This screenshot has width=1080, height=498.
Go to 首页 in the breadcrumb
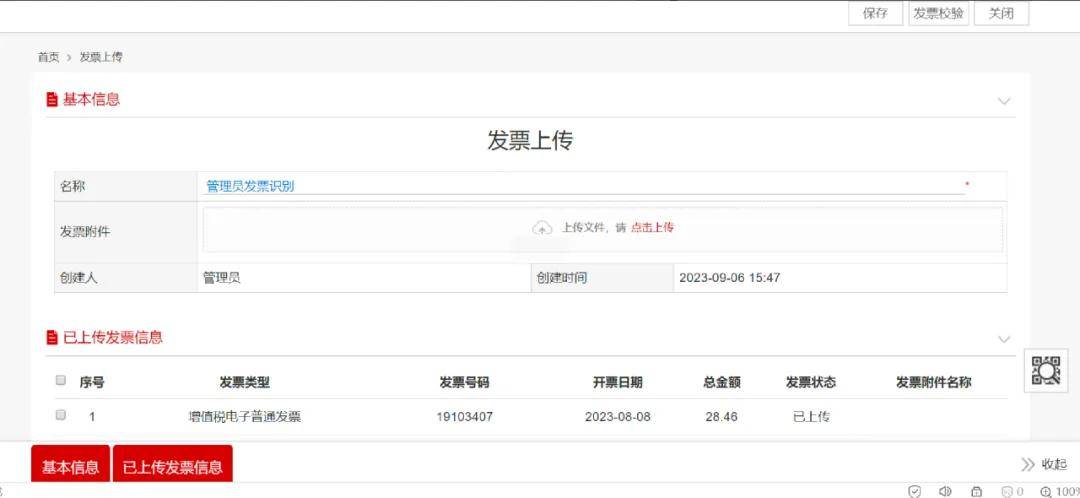click(x=48, y=57)
